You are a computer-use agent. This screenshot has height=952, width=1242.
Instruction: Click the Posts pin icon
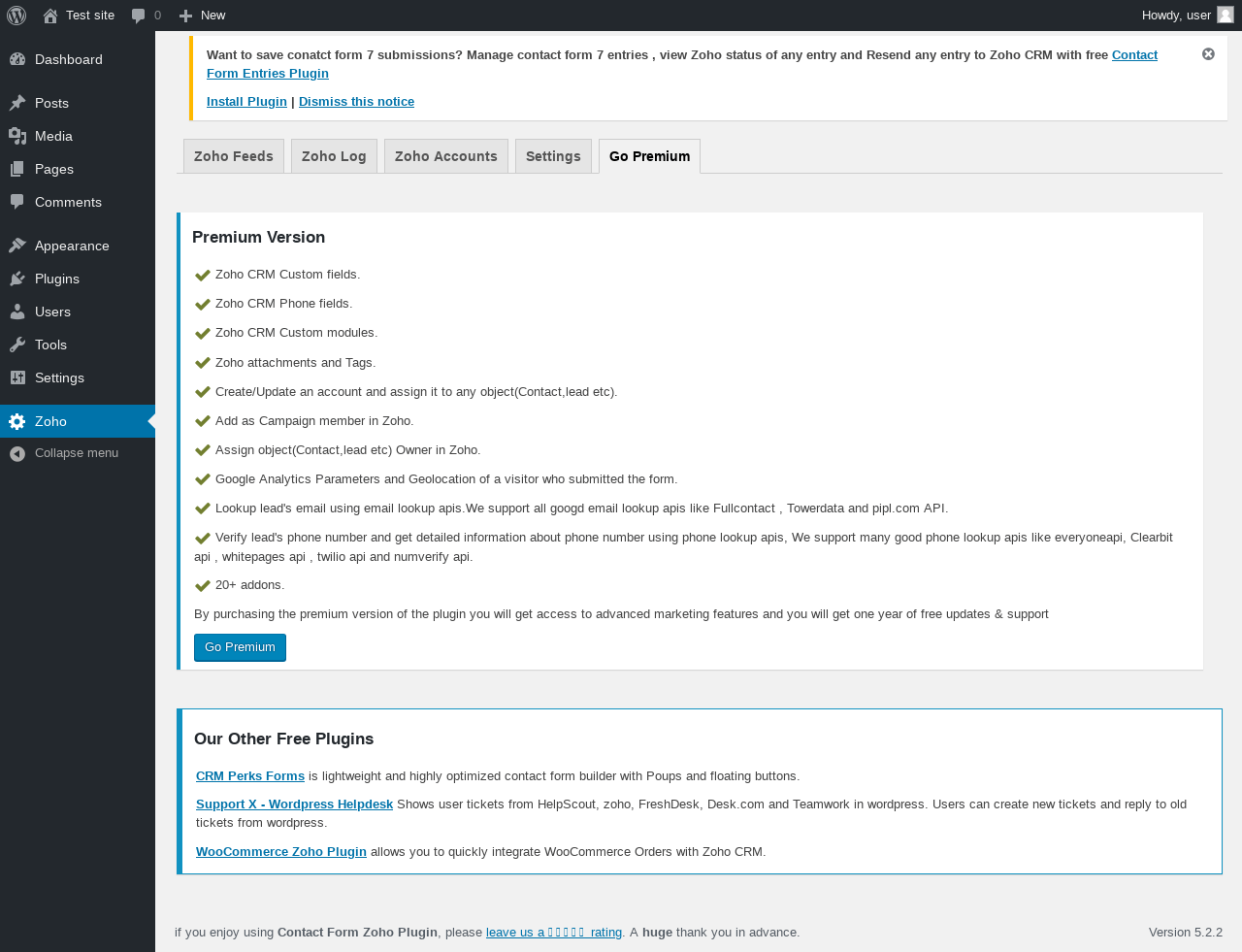tap(17, 103)
